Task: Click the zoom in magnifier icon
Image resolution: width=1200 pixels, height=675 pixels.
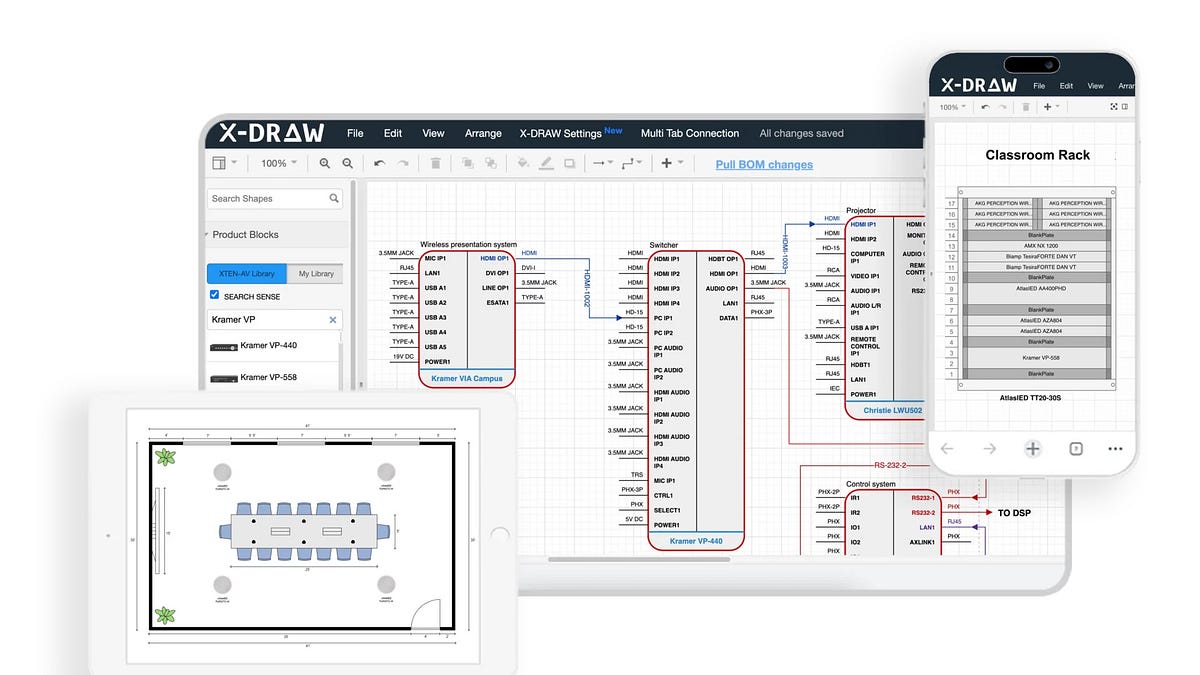Action: coord(324,163)
